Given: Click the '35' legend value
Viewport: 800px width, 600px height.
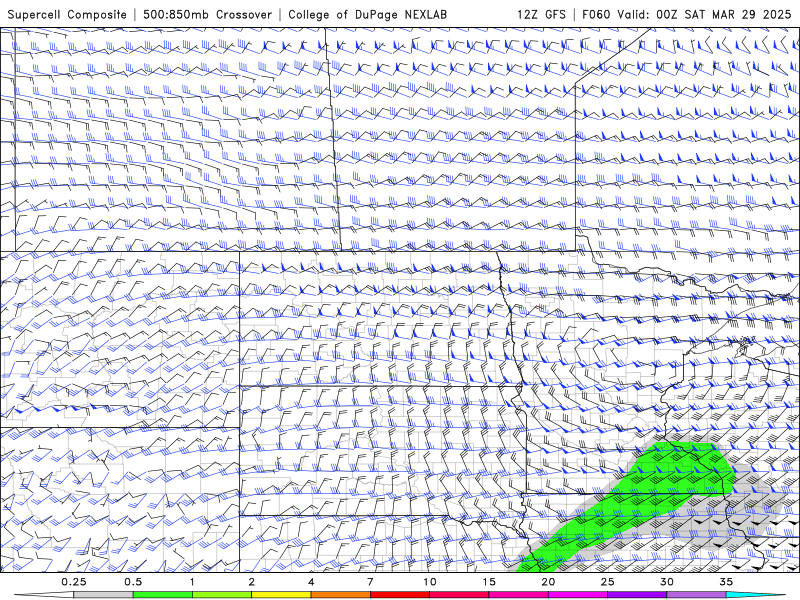Looking at the screenshot, I should pos(726,582).
